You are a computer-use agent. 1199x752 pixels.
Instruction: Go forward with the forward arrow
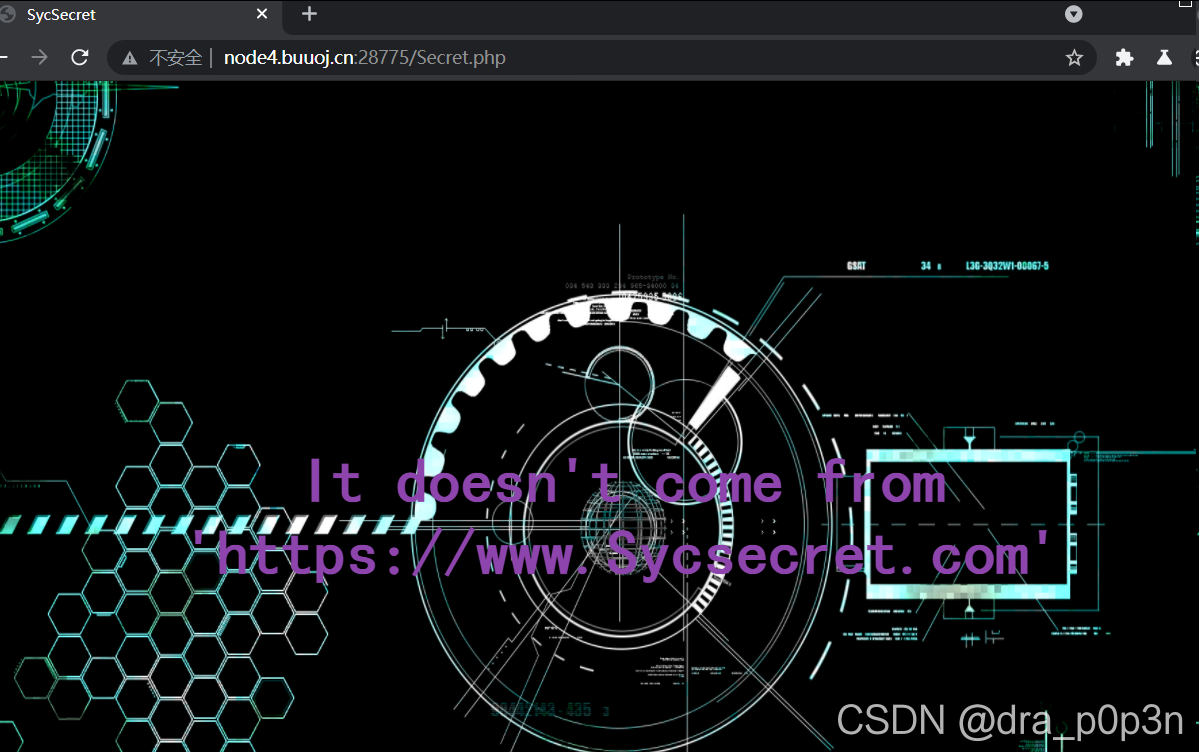(40, 57)
